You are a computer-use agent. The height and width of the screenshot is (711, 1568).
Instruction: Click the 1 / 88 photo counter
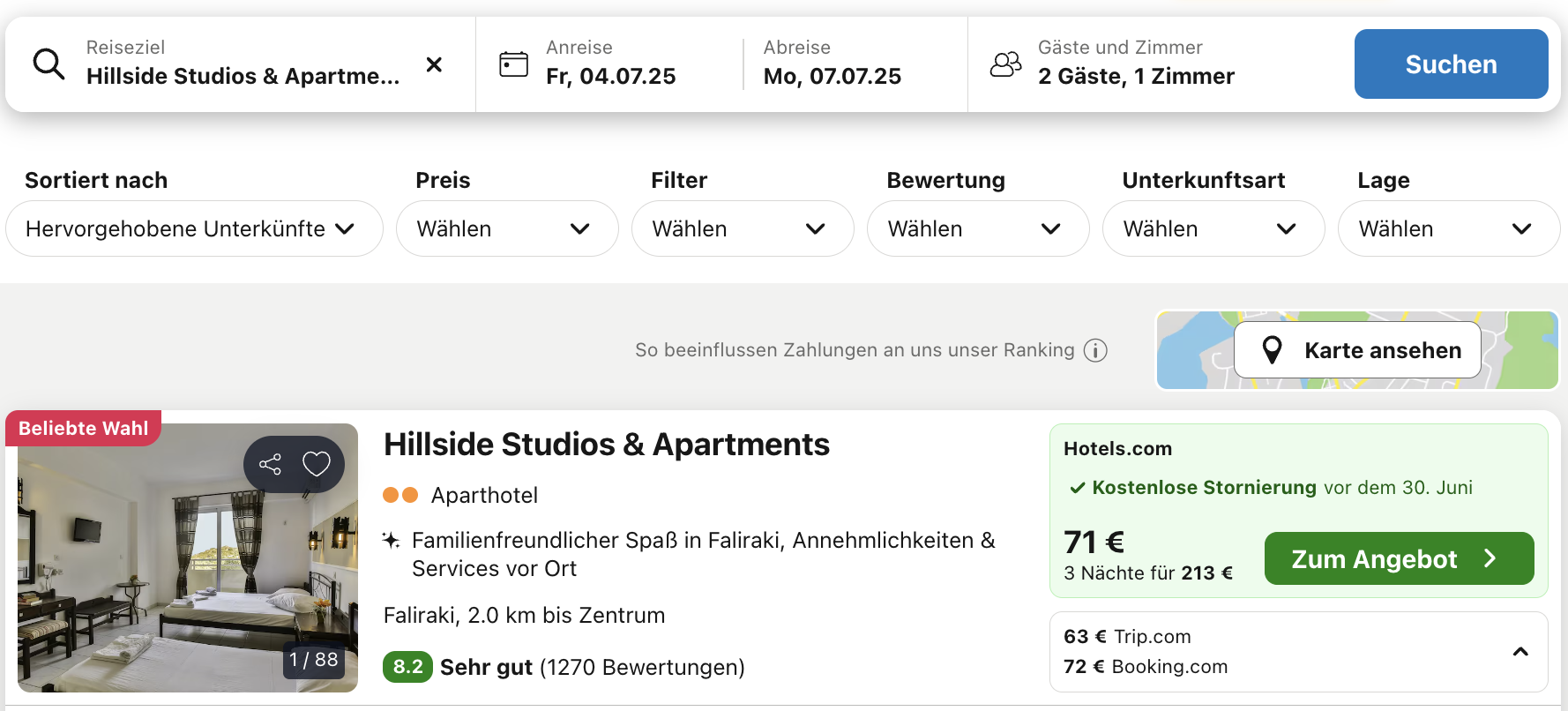click(314, 660)
